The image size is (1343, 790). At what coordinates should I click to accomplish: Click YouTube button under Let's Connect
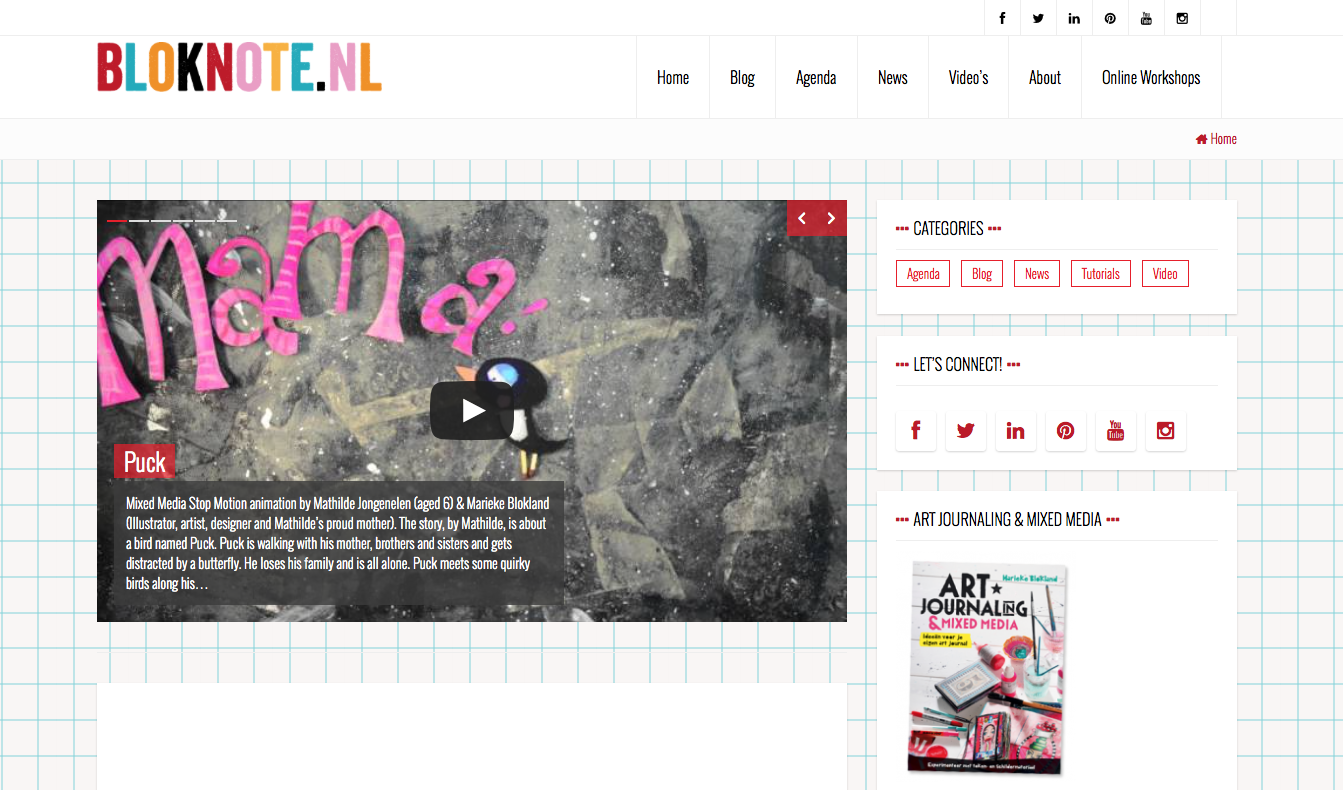[x=1116, y=431]
